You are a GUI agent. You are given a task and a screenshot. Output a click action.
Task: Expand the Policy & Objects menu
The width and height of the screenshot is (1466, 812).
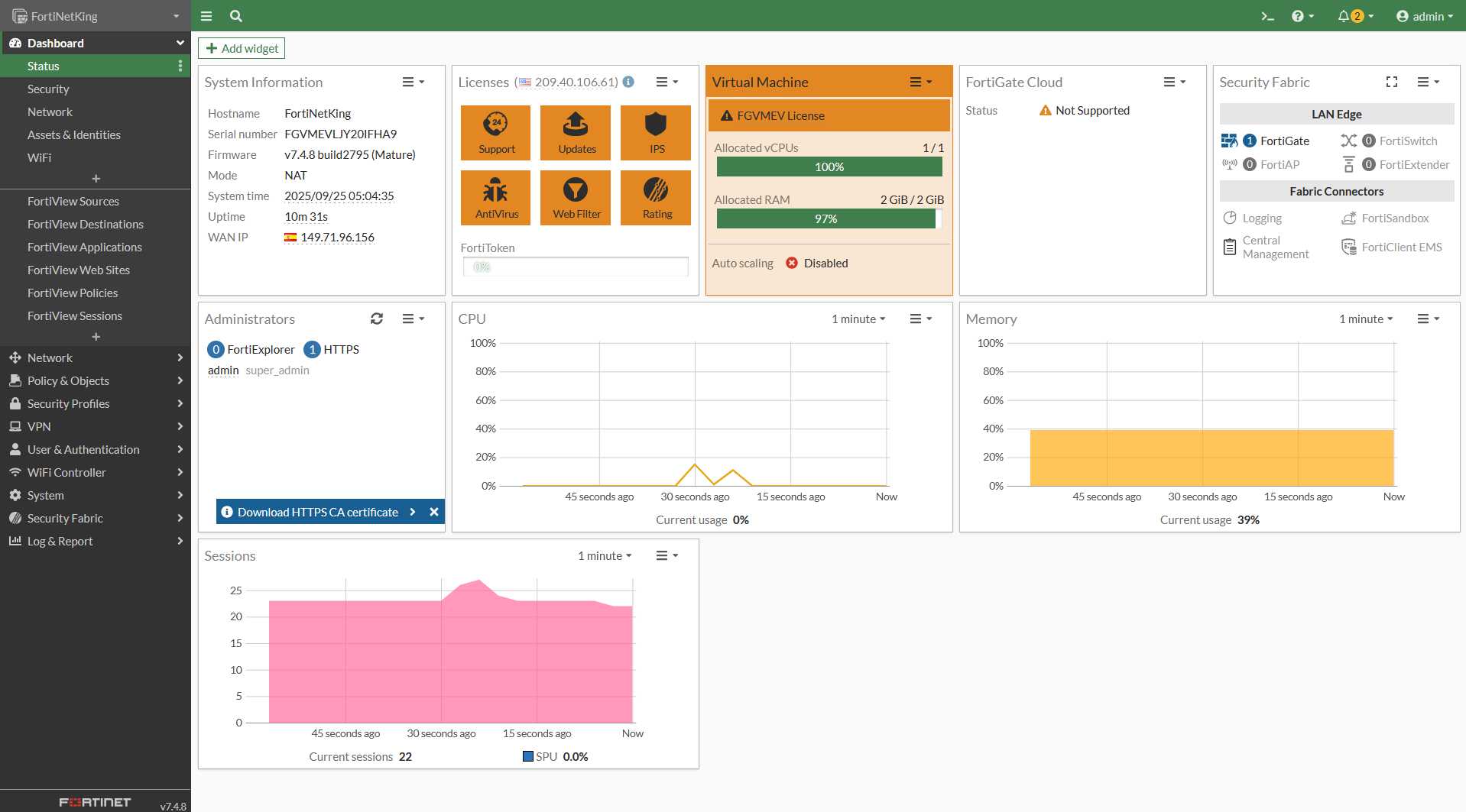tap(96, 380)
